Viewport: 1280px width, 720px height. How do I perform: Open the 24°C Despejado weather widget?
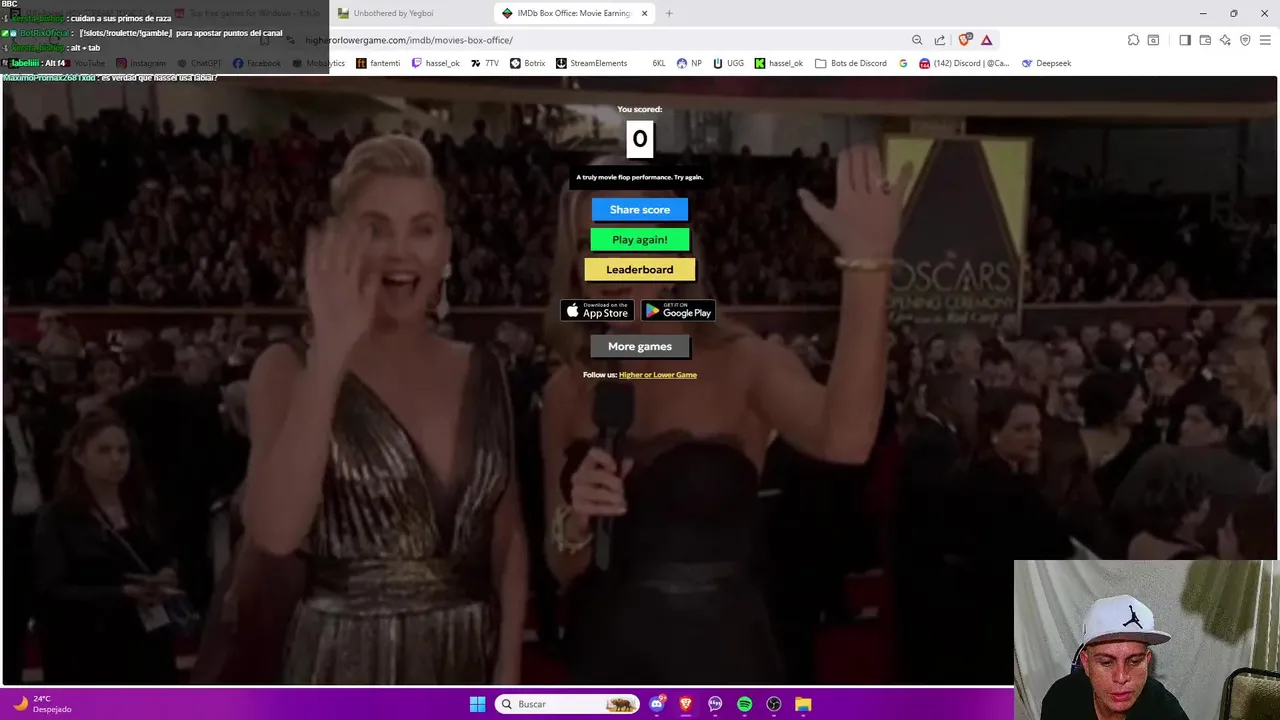(42, 704)
